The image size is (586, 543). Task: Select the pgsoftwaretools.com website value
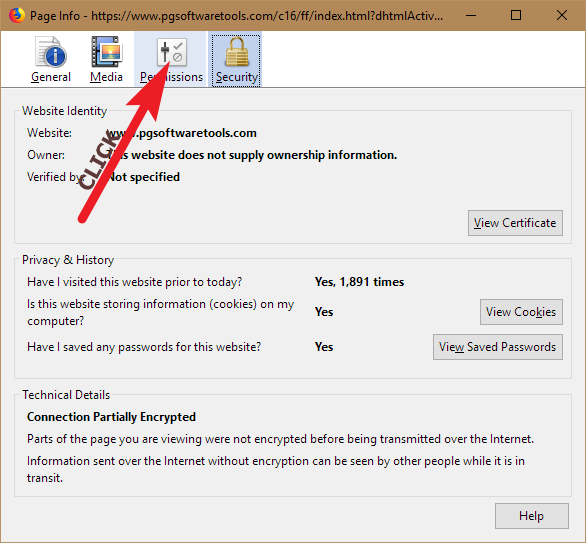click(182, 133)
